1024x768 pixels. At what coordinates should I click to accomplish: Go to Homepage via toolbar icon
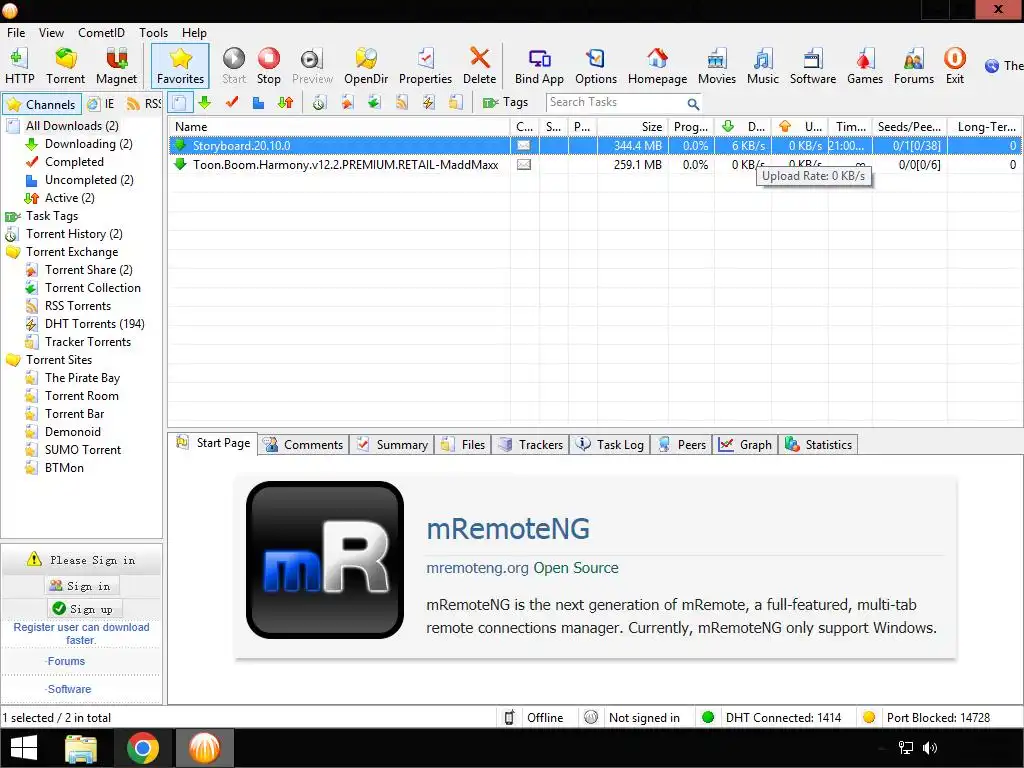[657, 66]
